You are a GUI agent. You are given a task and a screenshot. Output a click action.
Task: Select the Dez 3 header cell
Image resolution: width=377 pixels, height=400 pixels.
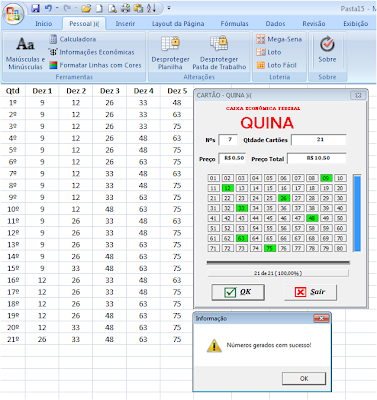tap(109, 91)
